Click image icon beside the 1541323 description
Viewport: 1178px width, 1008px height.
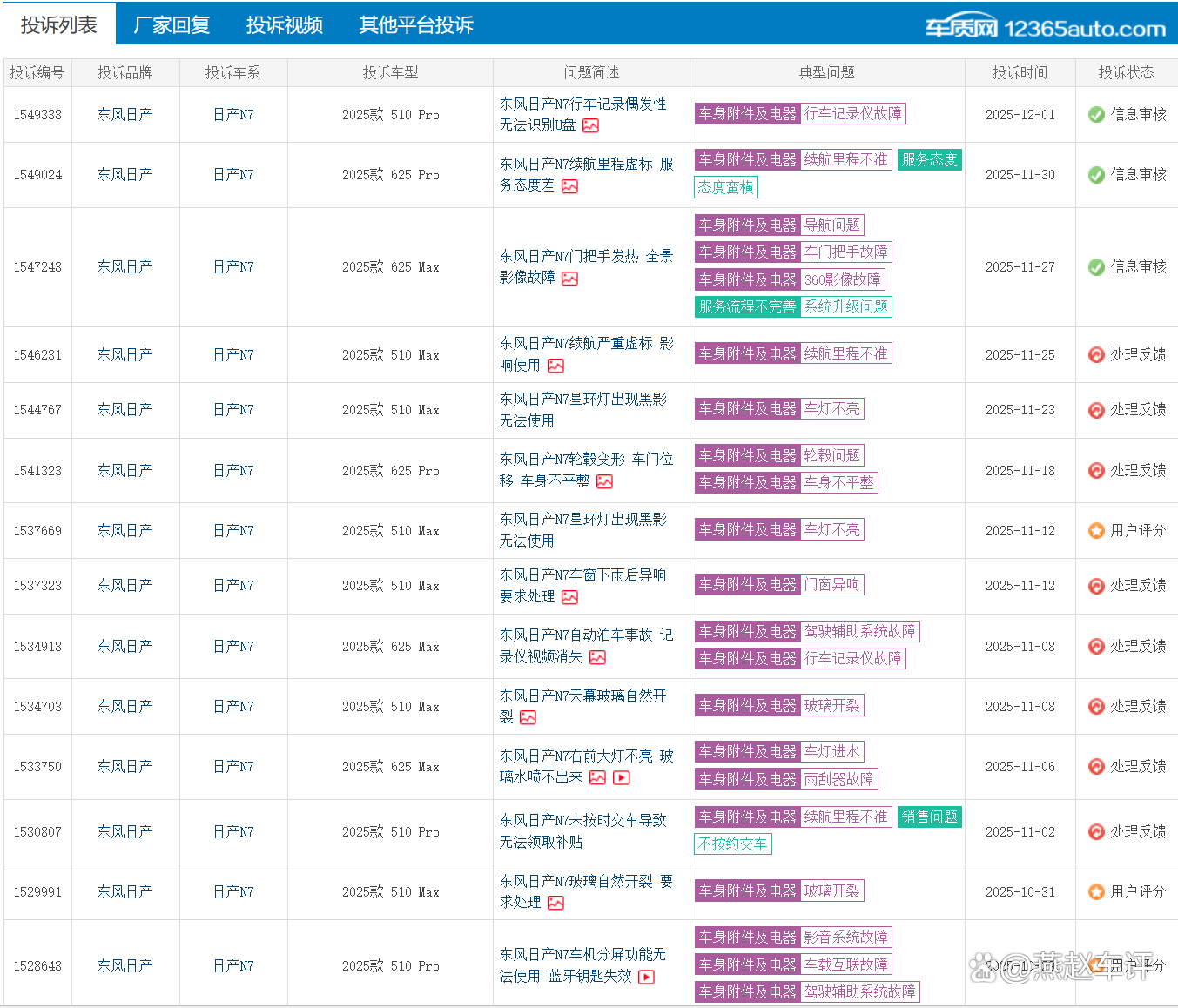pyautogui.click(x=605, y=481)
